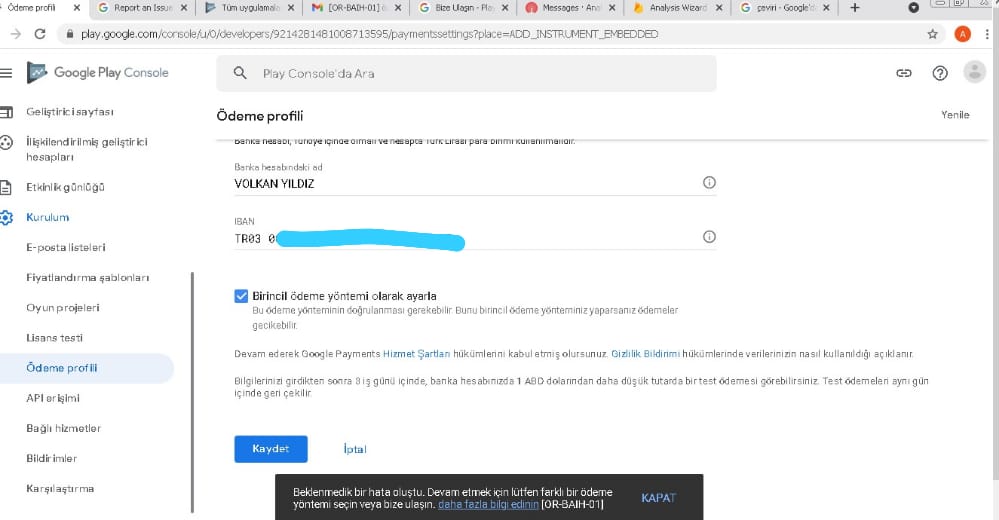The width and height of the screenshot is (999, 520).
Task: Copy link via the chain icon
Action: (x=903, y=73)
